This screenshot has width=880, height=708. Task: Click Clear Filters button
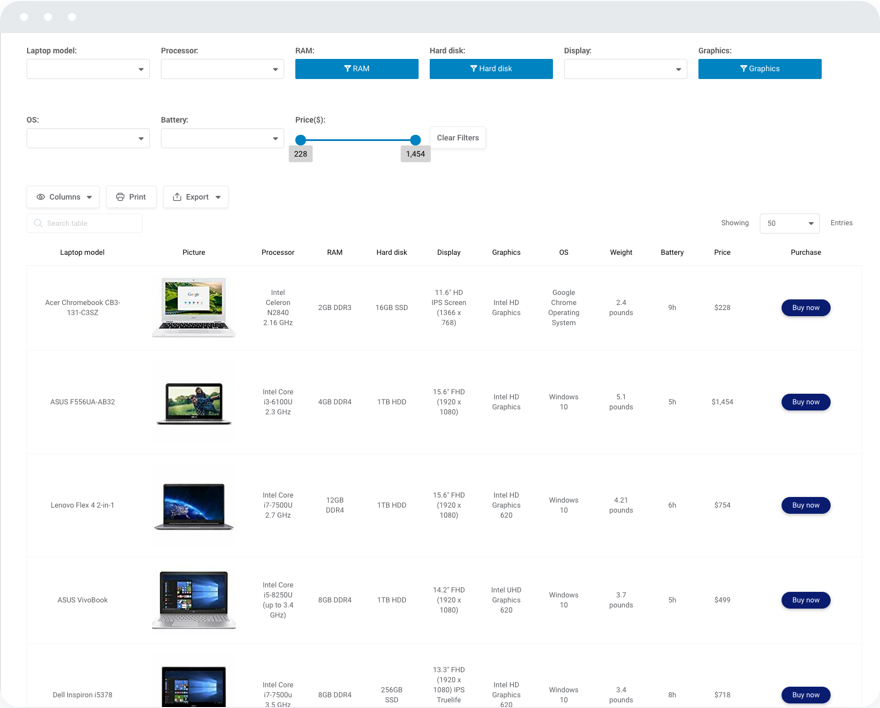click(x=458, y=138)
